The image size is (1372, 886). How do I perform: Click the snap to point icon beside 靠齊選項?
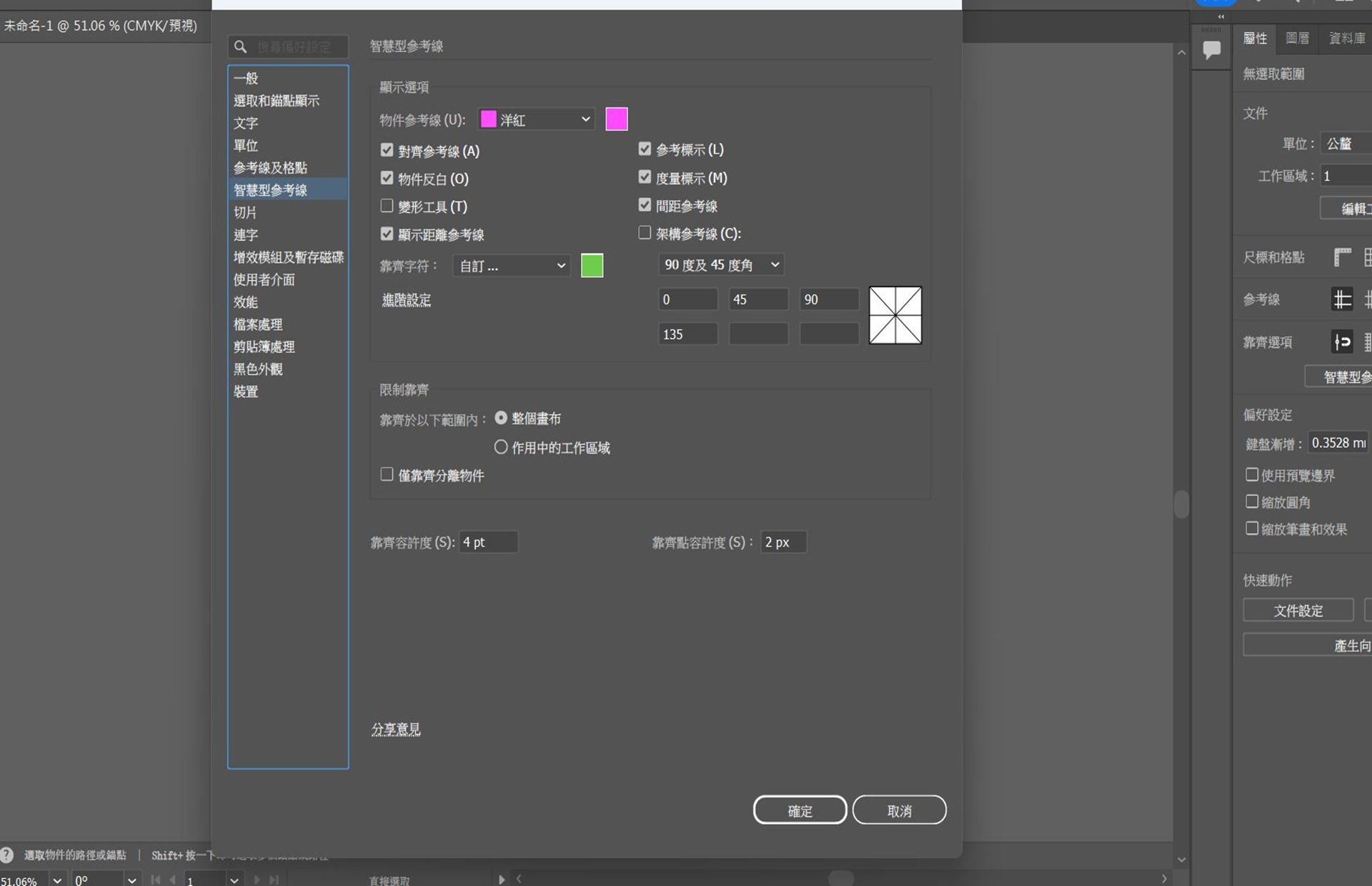[1342, 342]
